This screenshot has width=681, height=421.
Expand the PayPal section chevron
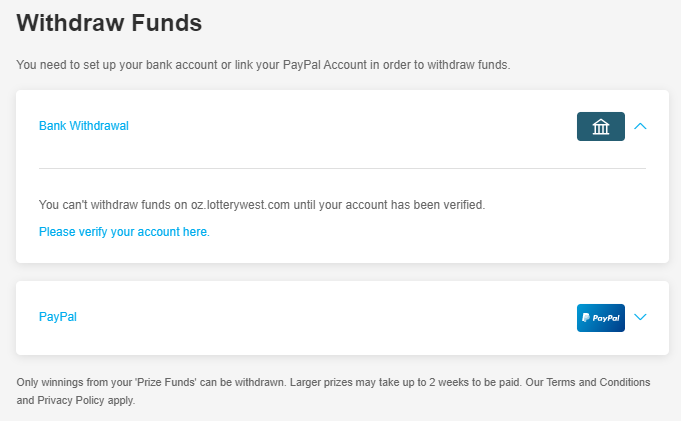(640, 317)
